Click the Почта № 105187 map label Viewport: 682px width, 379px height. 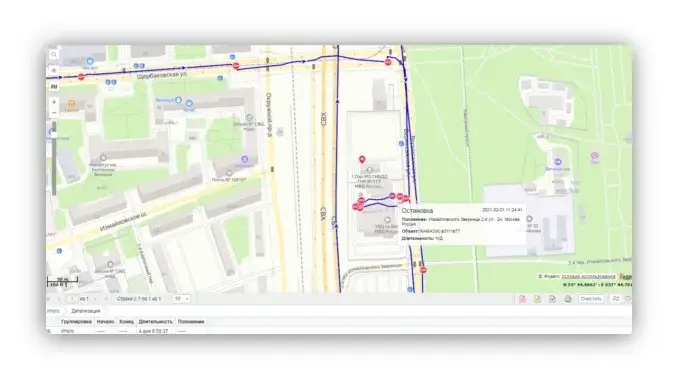coord(229,180)
